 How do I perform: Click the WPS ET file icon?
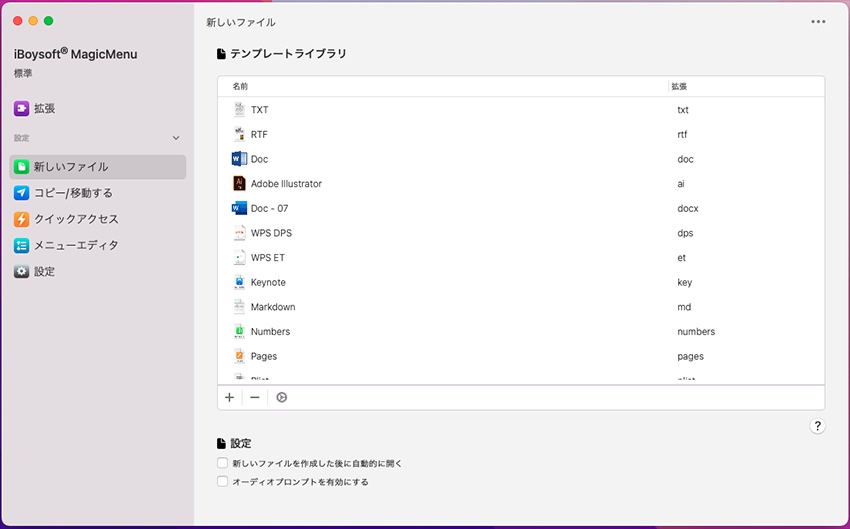239,257
